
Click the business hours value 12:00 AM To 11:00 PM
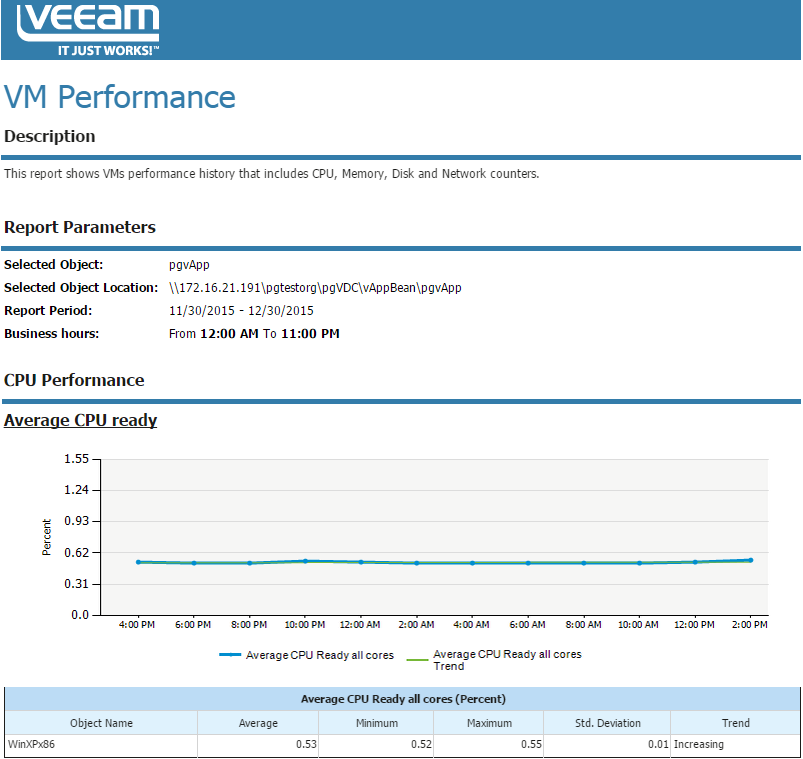click(x=269, y=334)
